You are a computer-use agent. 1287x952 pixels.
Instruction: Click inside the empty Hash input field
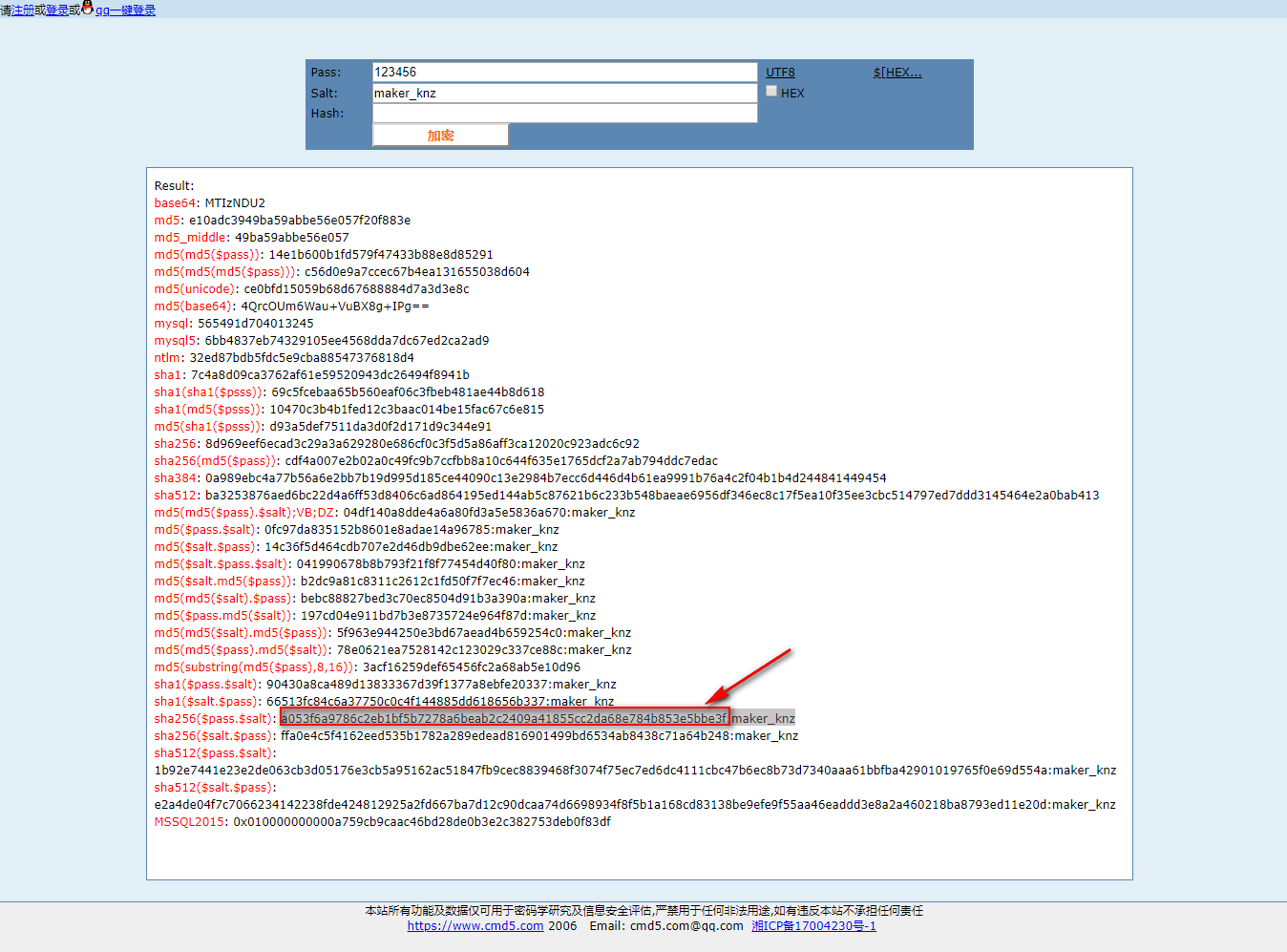click(x=563, y=113)
